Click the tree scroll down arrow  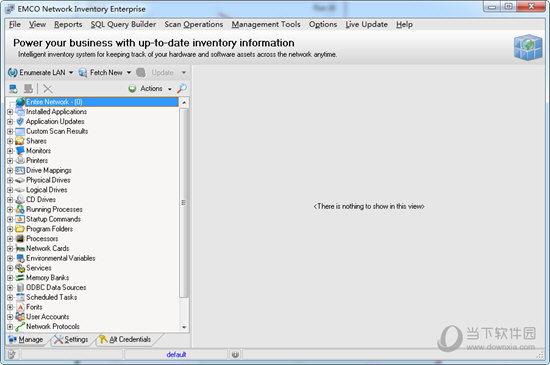point(184,327)
